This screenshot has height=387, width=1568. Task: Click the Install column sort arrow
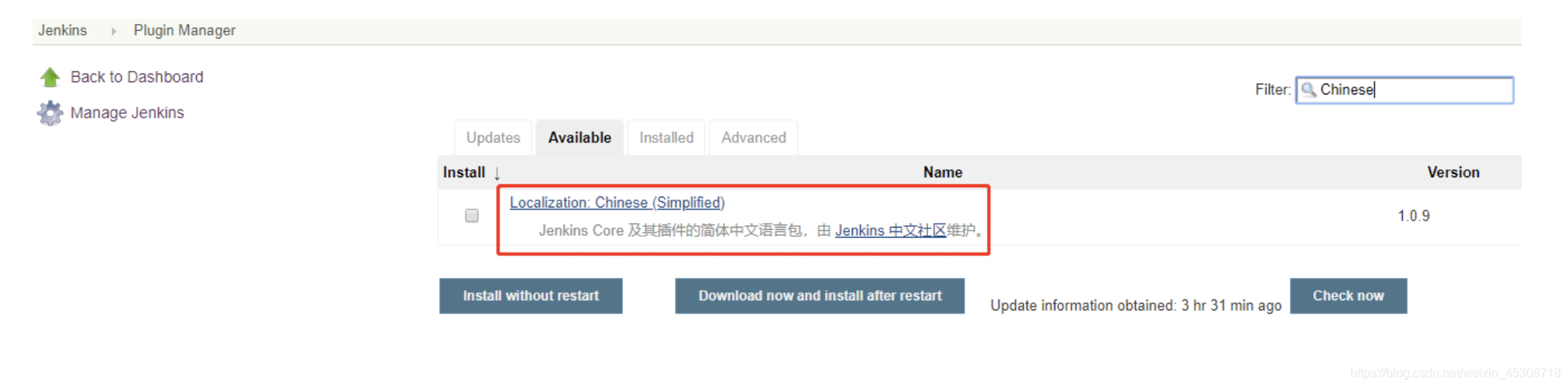497,173
